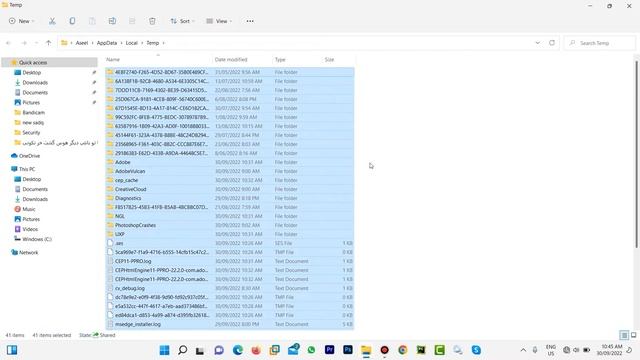
Task: Sort by Size column header
Action: (338, 60)
